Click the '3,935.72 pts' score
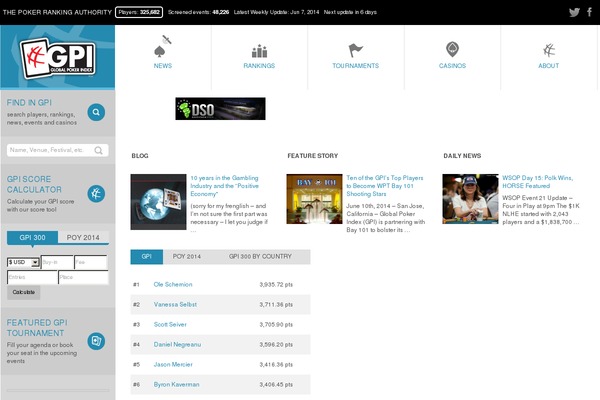The image size is (600, 400). tap(276, 284)
